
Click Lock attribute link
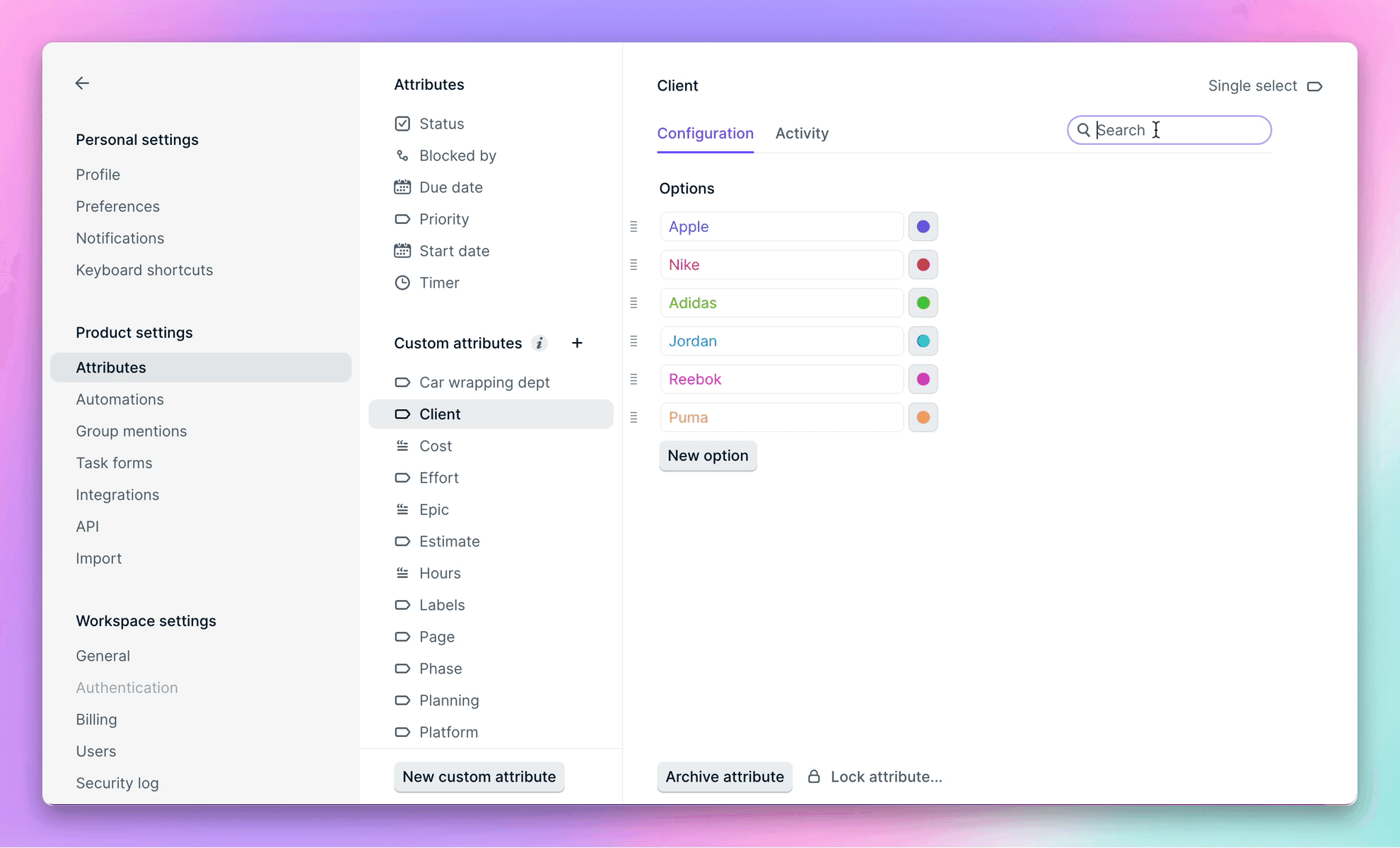point(887,777)
